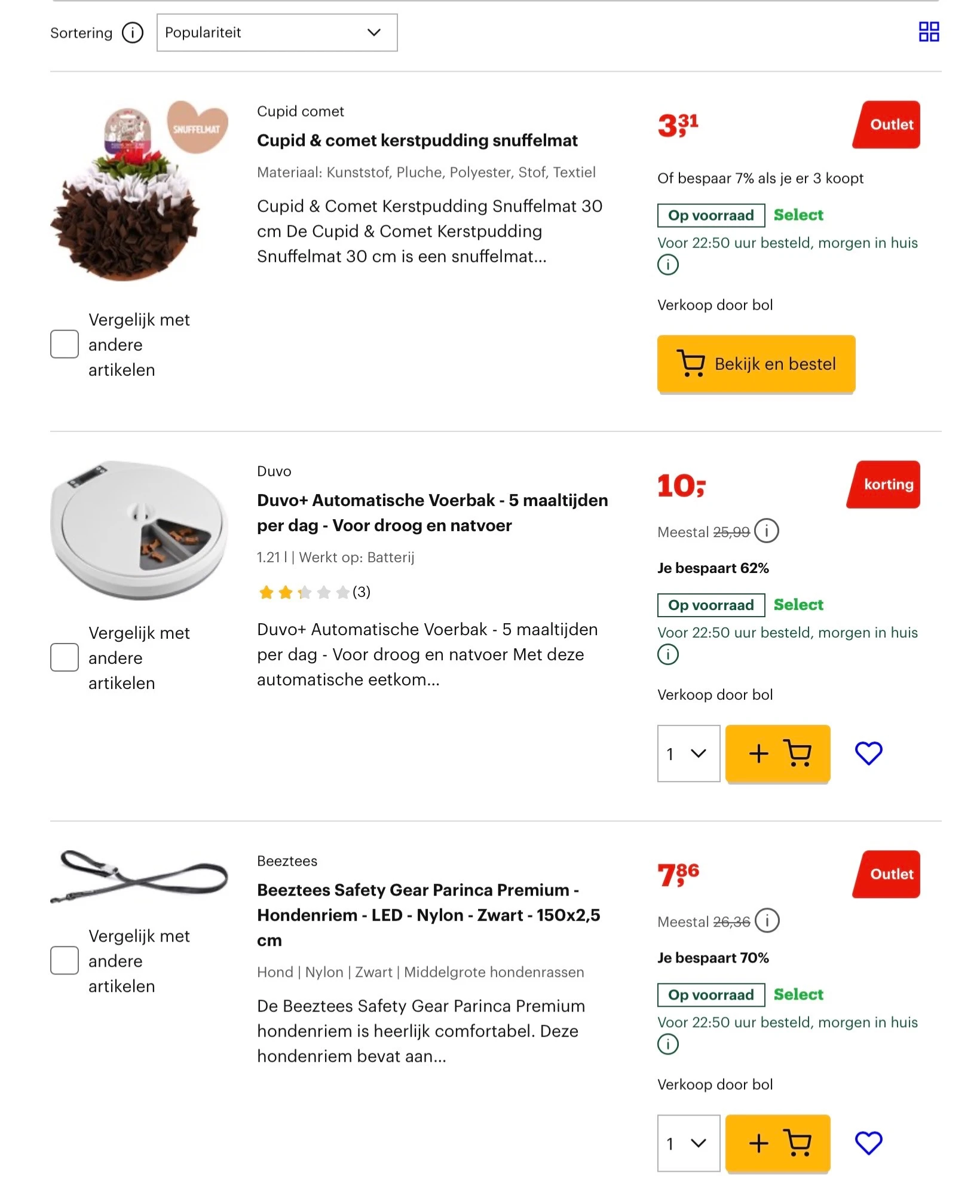The image size is (980, 1204).
Task: Open quantity dropdown for Duvo+ Voerbak
Action: click(688, 753)
